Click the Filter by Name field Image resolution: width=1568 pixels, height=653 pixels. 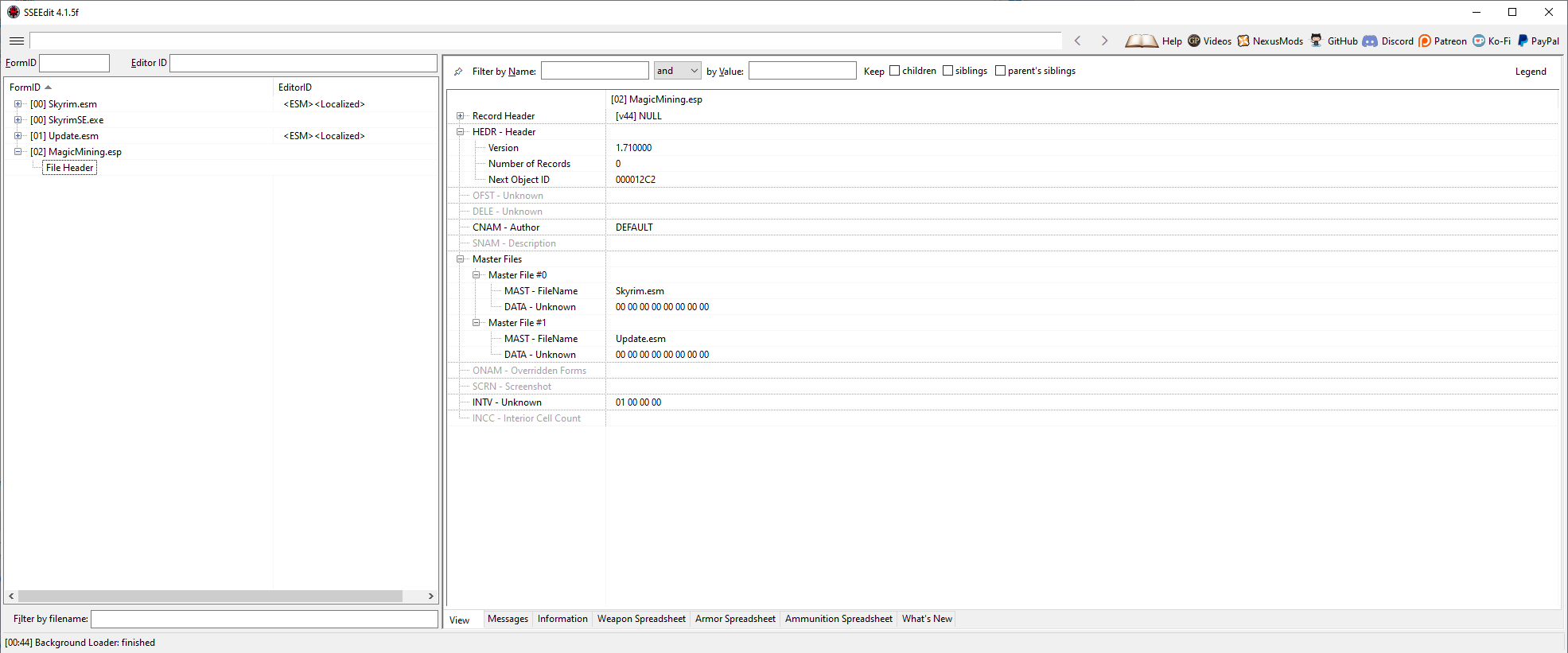[x=595, y=71]
